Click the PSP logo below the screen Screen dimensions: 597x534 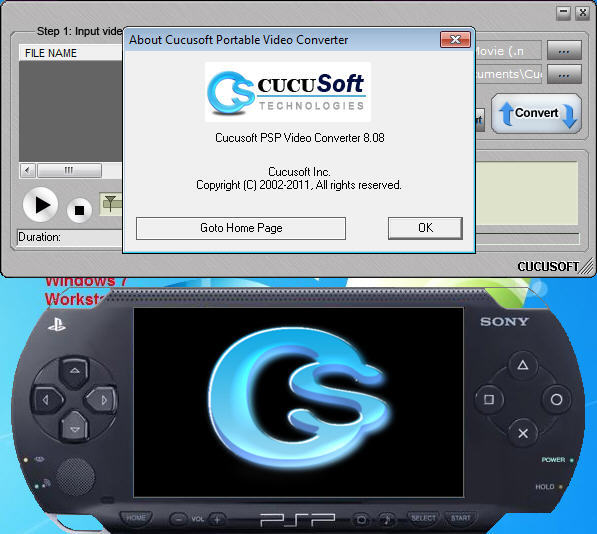[298, 520]
